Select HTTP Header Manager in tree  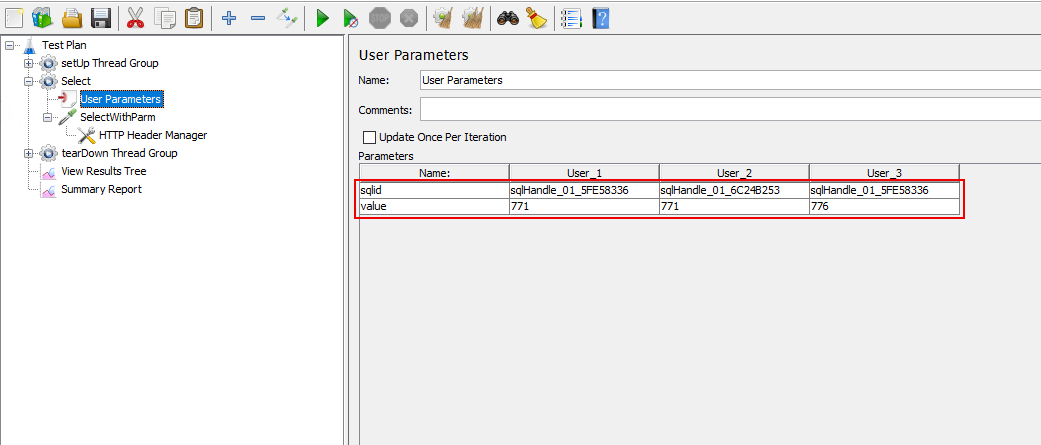click(x=152, y=135)
